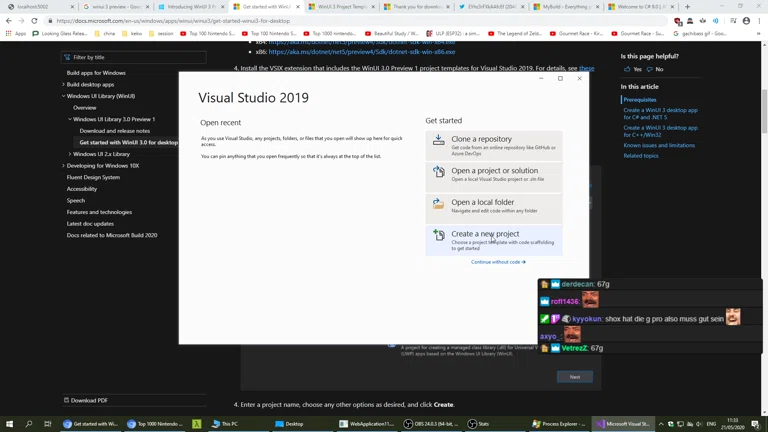Open china bookmark folder

pyautogui.click(x=105, y=33)
